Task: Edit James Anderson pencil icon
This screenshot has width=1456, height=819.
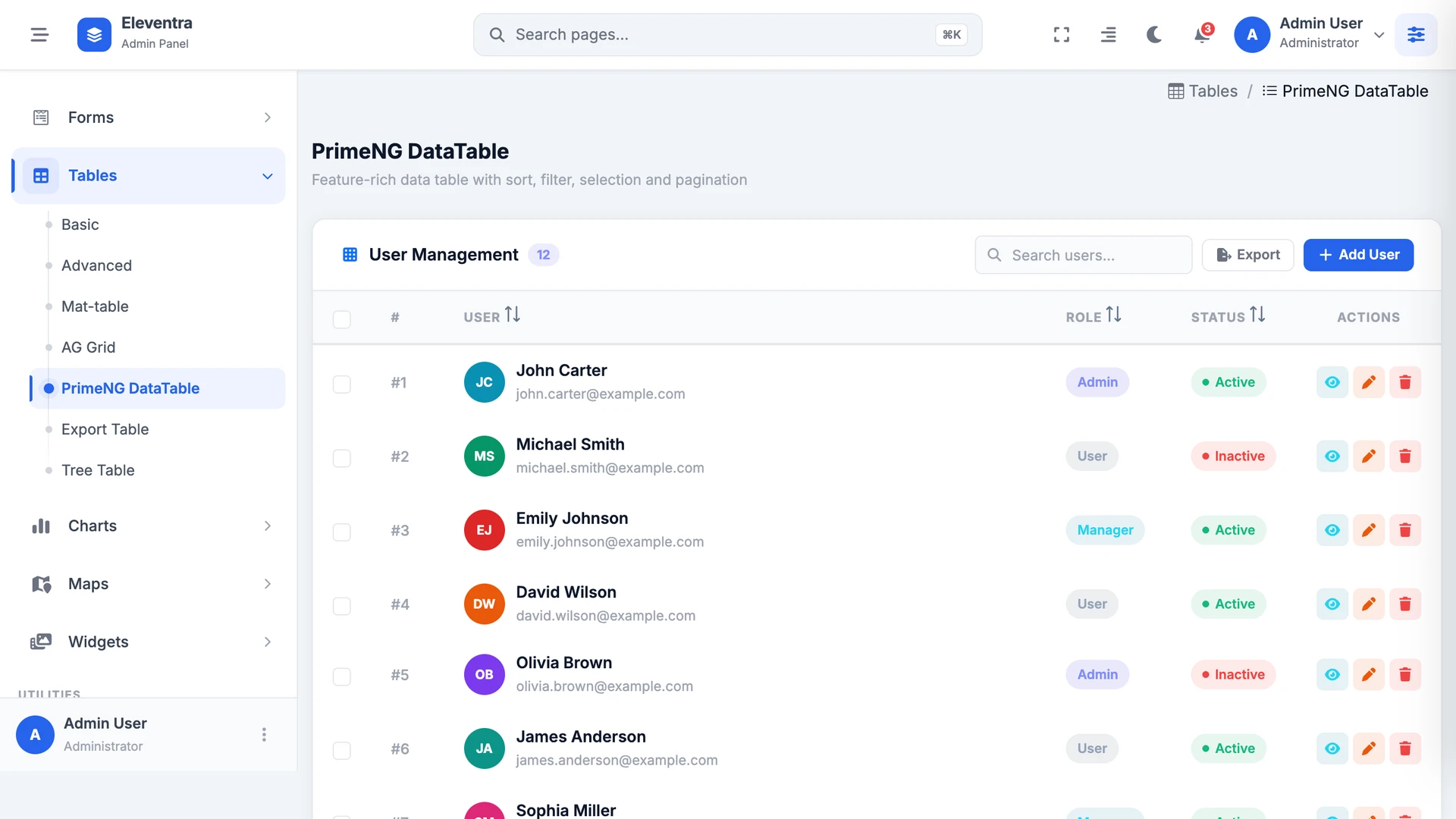Action: pos(1369,748)
